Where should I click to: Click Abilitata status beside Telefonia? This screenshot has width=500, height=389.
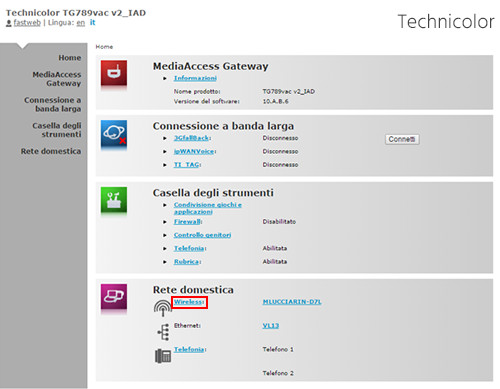[x=275, y=248]
